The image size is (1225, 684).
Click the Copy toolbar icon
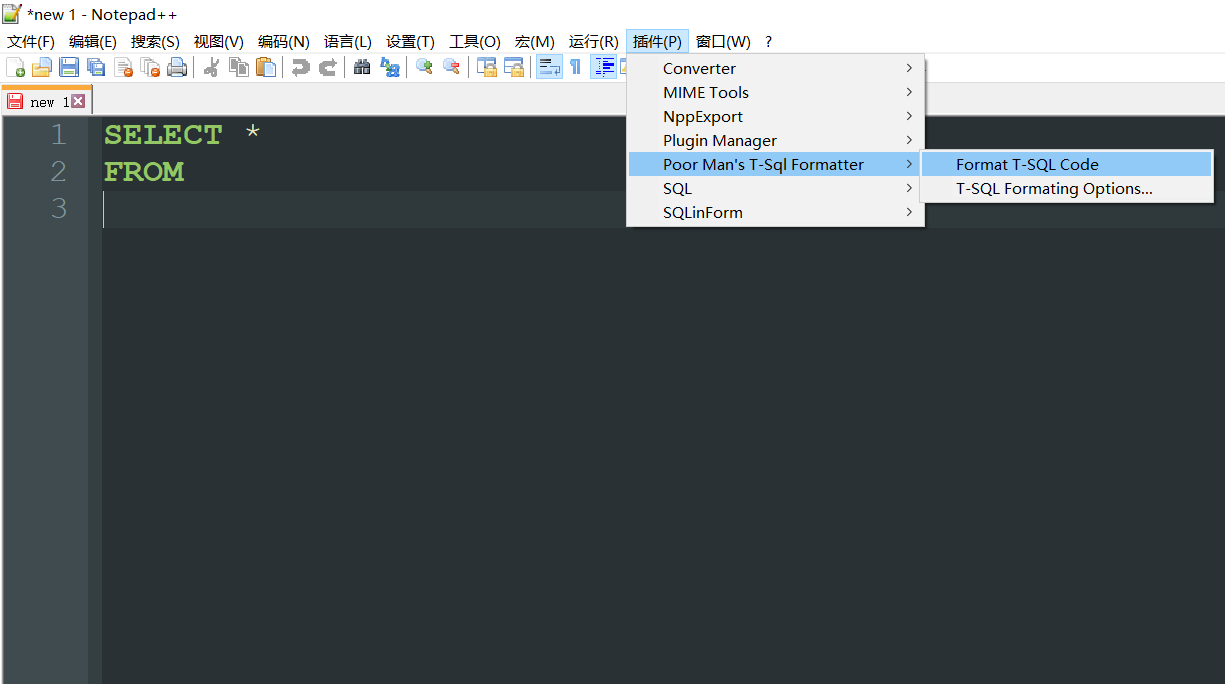click(x=239, y=67)
